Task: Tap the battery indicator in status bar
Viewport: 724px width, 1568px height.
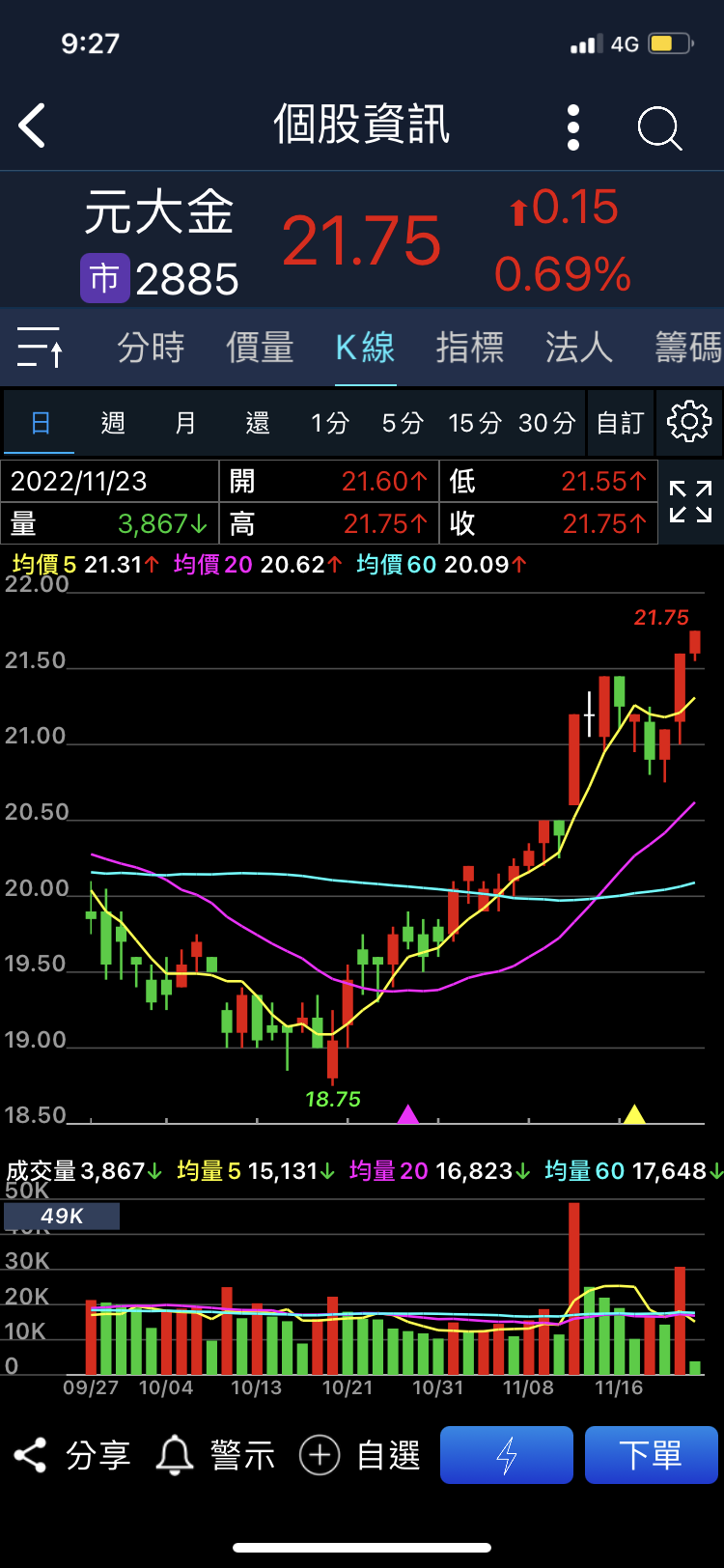Action: pyautogui.click(x=671, y=43)
